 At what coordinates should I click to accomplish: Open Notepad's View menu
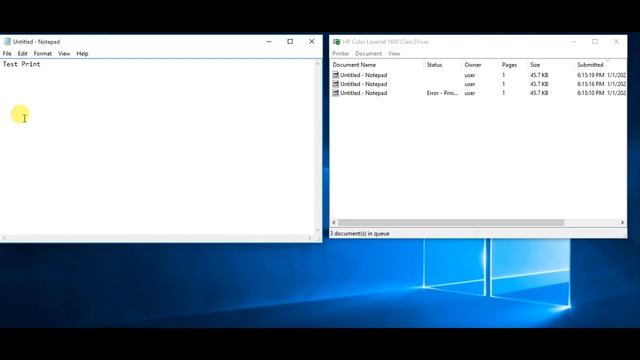click(x=64, y=53)
